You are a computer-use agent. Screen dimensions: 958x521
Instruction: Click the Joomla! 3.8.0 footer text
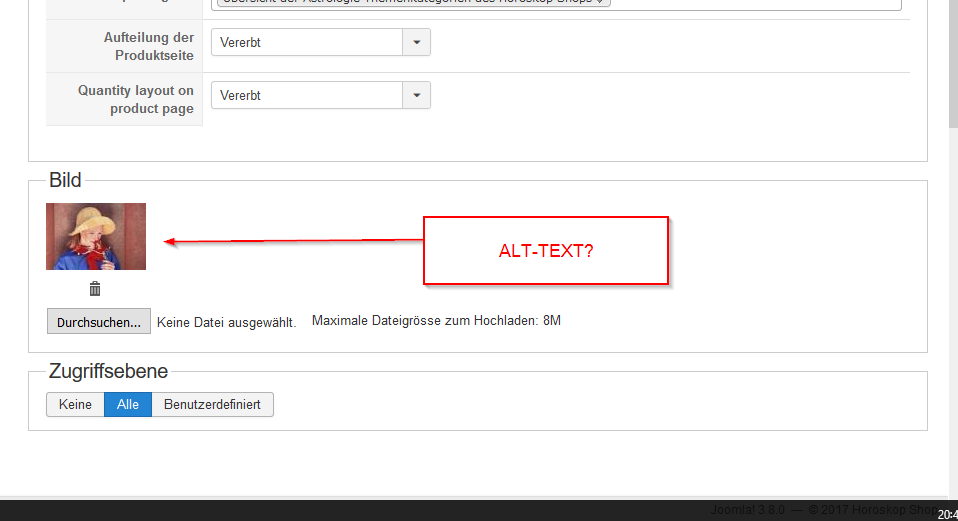(x=748, y=510)
